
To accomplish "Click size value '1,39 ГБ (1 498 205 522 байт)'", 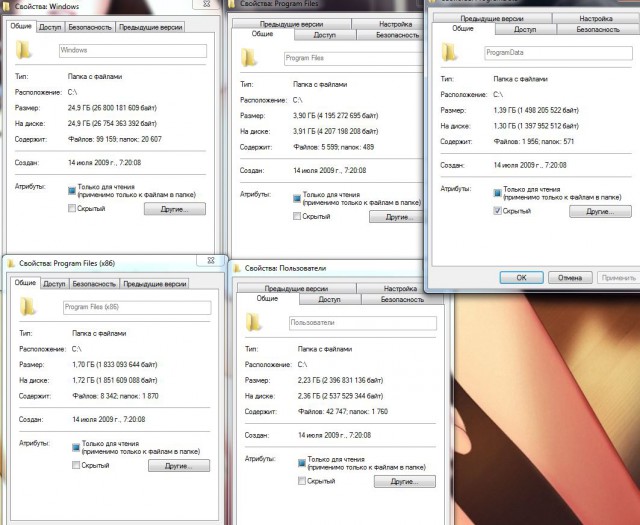I will [536, 110].
